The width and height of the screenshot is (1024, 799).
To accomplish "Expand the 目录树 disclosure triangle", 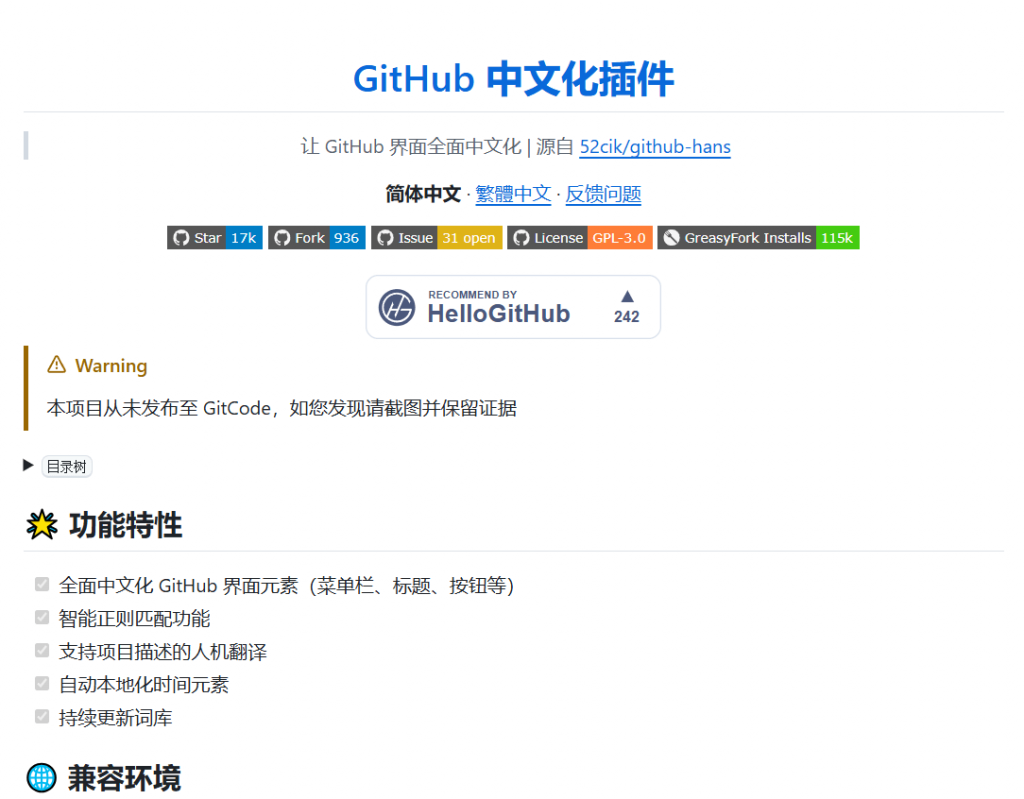I will (x=29, y=466).
